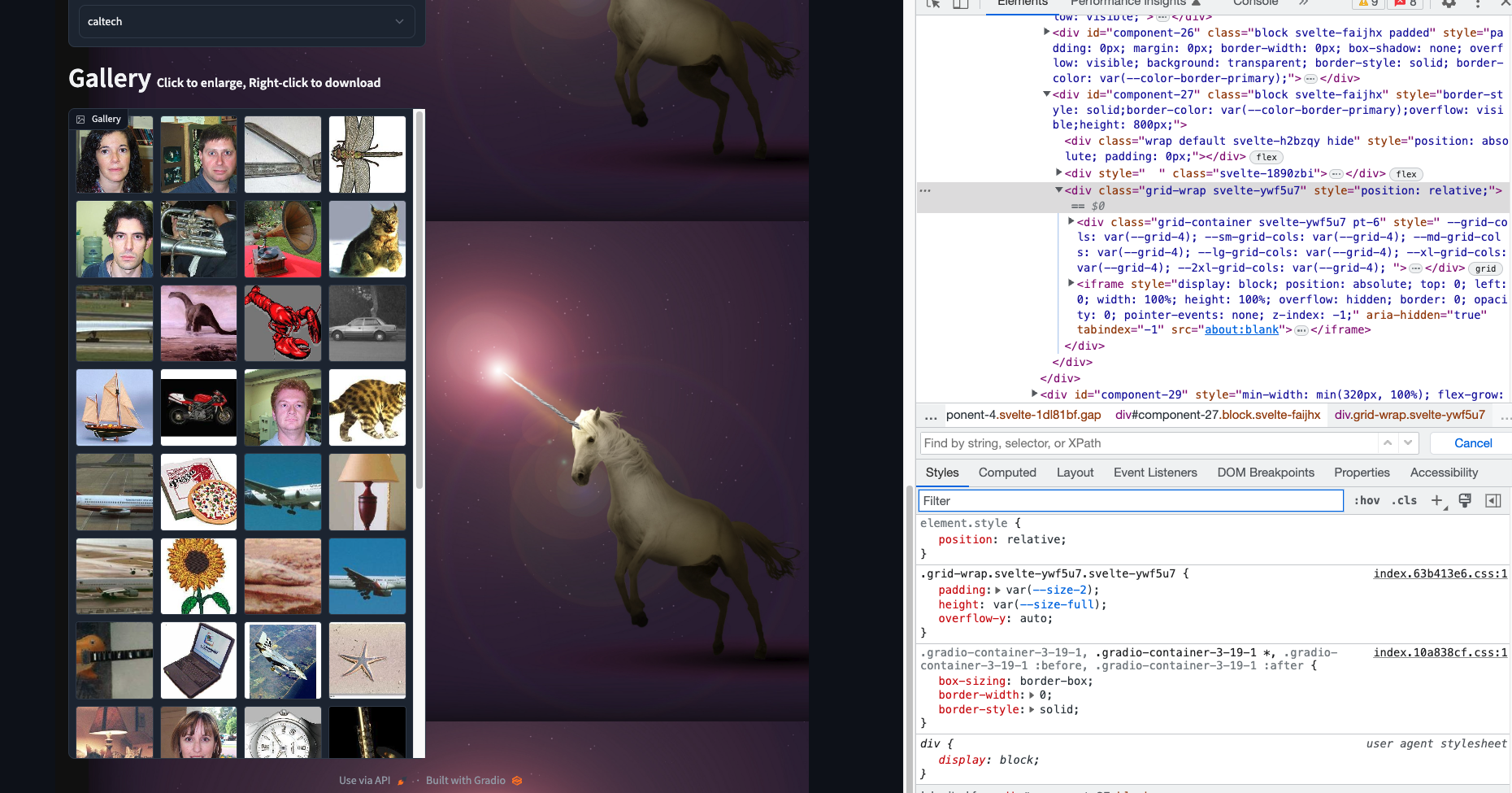Viewport: 1512px width, 793px height.
Task: Open the index.10a838cf.css:1 source link
Action: click(1440, 653)
